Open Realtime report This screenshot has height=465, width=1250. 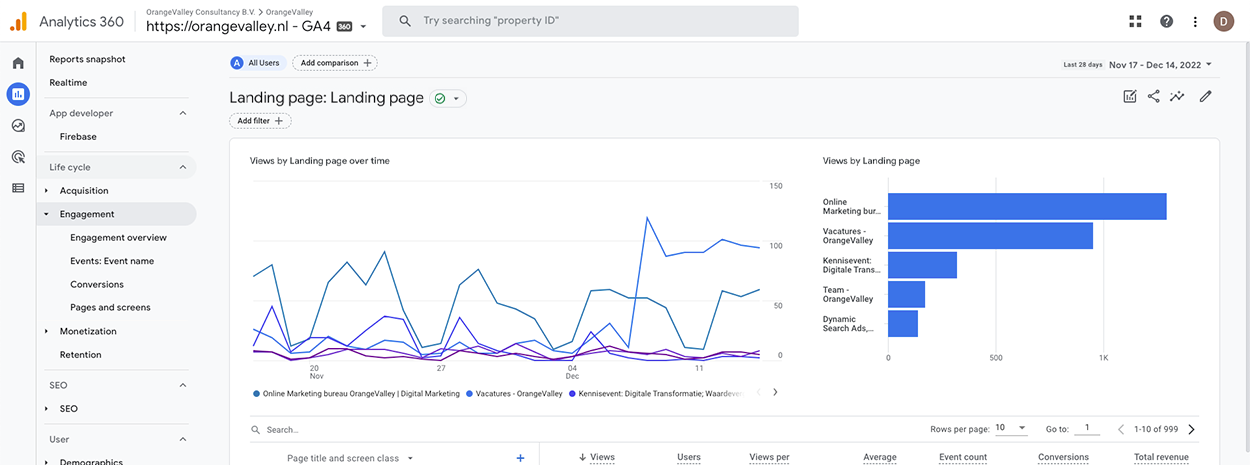[x=68, y=82]
